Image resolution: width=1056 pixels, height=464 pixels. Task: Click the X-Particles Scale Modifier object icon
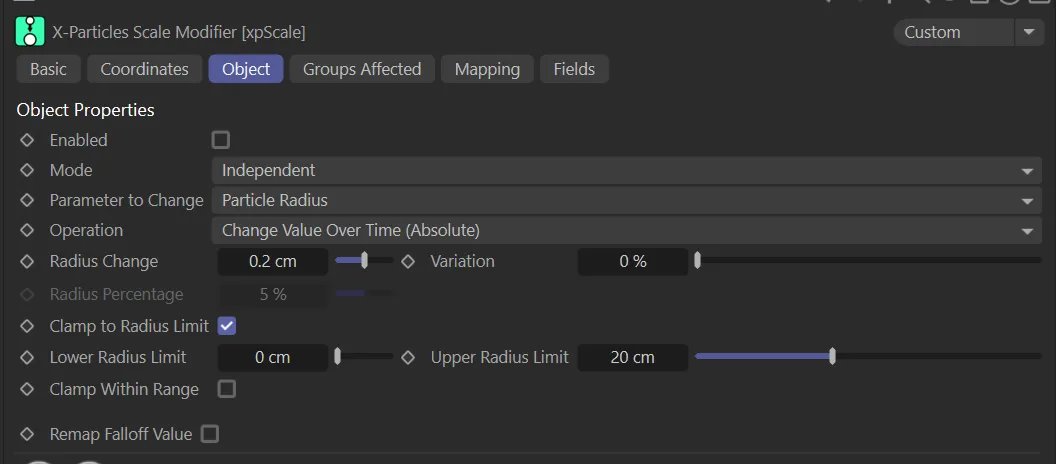(x=30, y=32)
